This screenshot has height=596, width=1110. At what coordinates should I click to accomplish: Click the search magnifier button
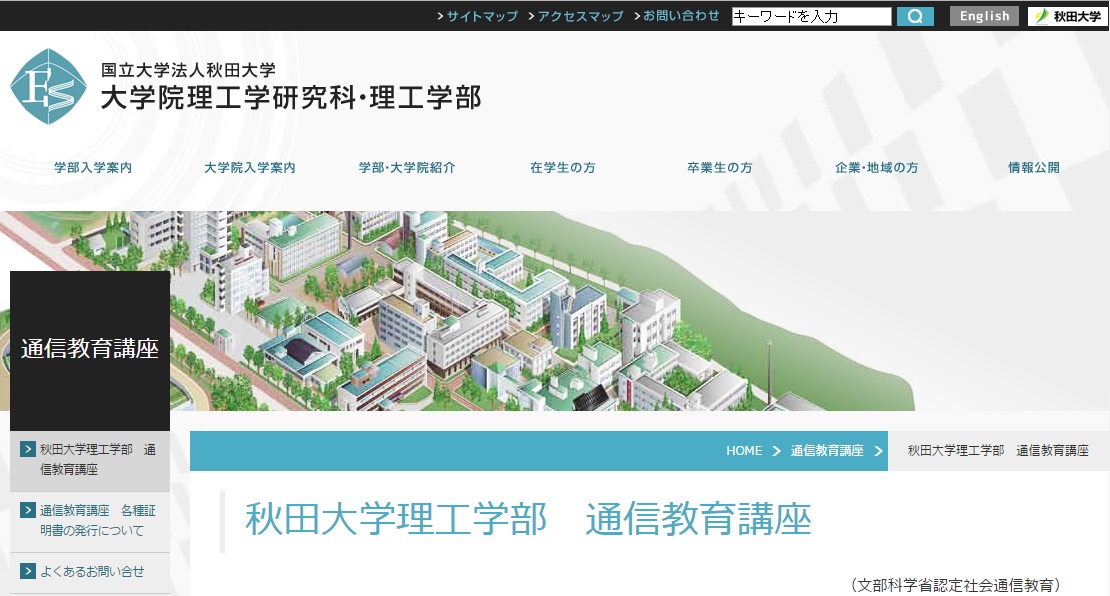click(915, 16)
